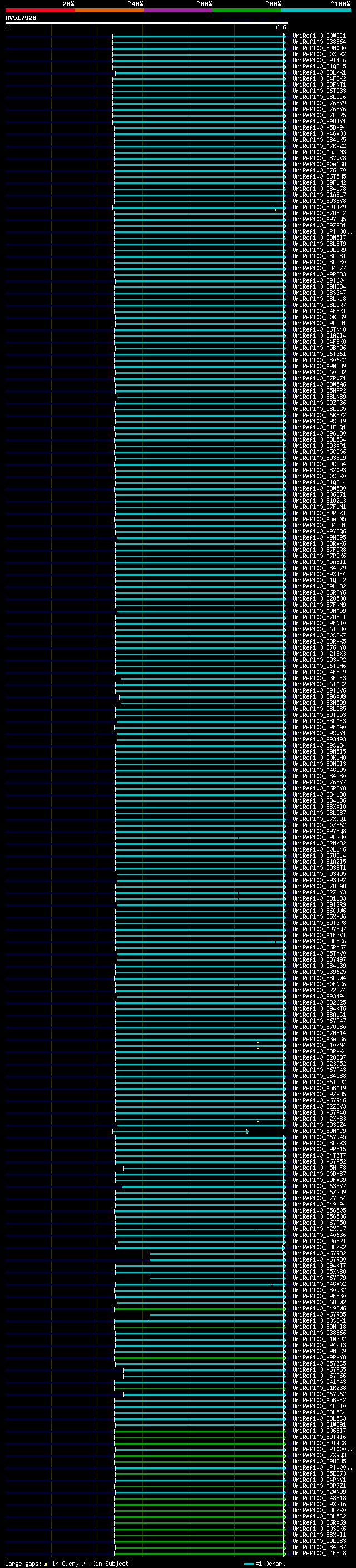Image resolution: width=356 pixels, height=1568 pixels.
Task: Click alignment bar for UniRef100_B9T4F6
Action: (199, 61)
